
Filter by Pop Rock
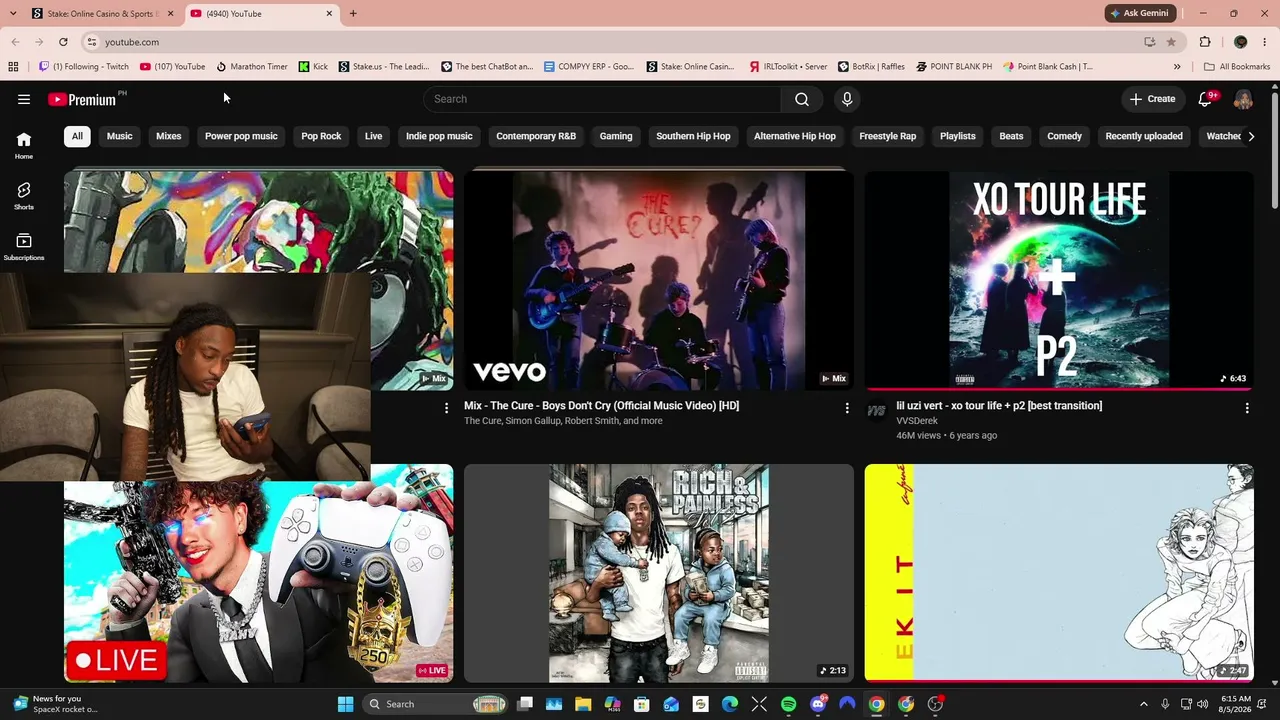(321, 136)
